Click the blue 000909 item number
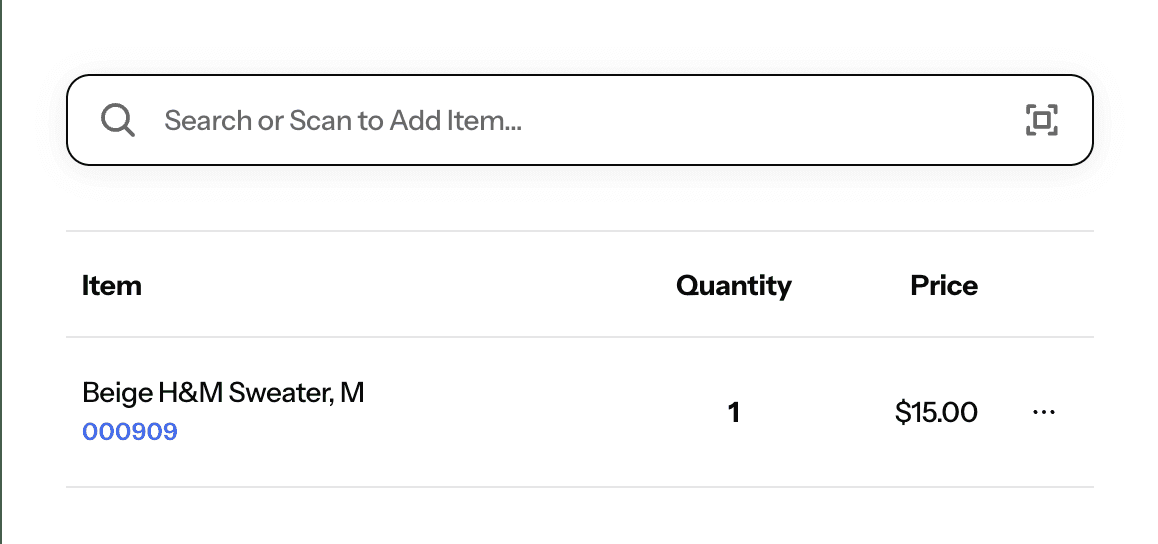This screenshot has width=1158, height=544. 130,432
